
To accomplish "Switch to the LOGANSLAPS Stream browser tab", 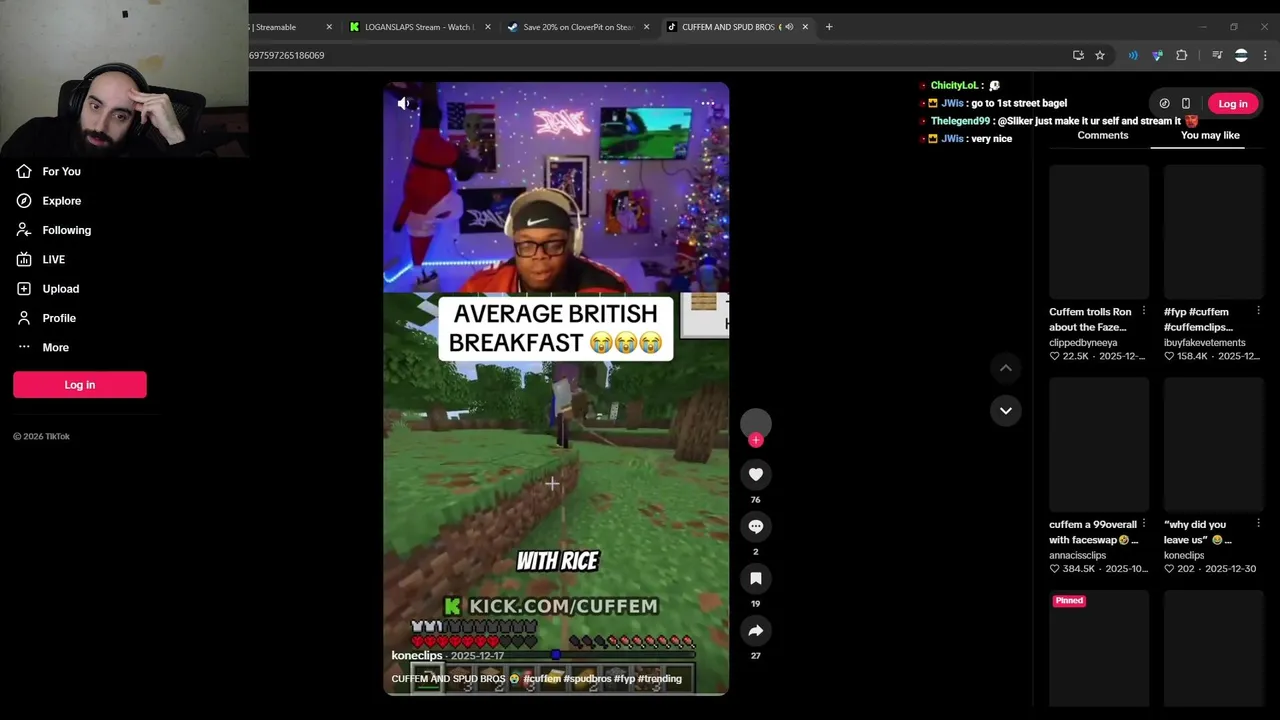I will click(418, 27).
